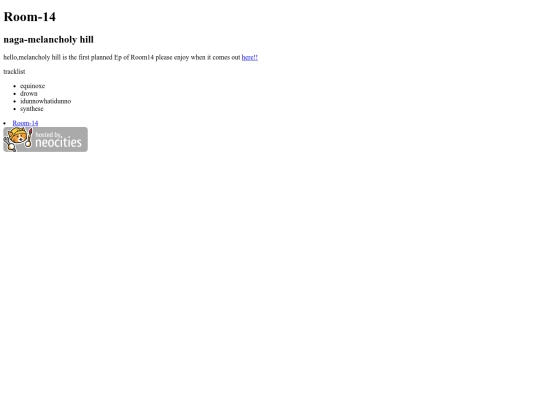540x405 pixels.
Task: Click the bullet beside "synthese"
Action: click(14, 109)
